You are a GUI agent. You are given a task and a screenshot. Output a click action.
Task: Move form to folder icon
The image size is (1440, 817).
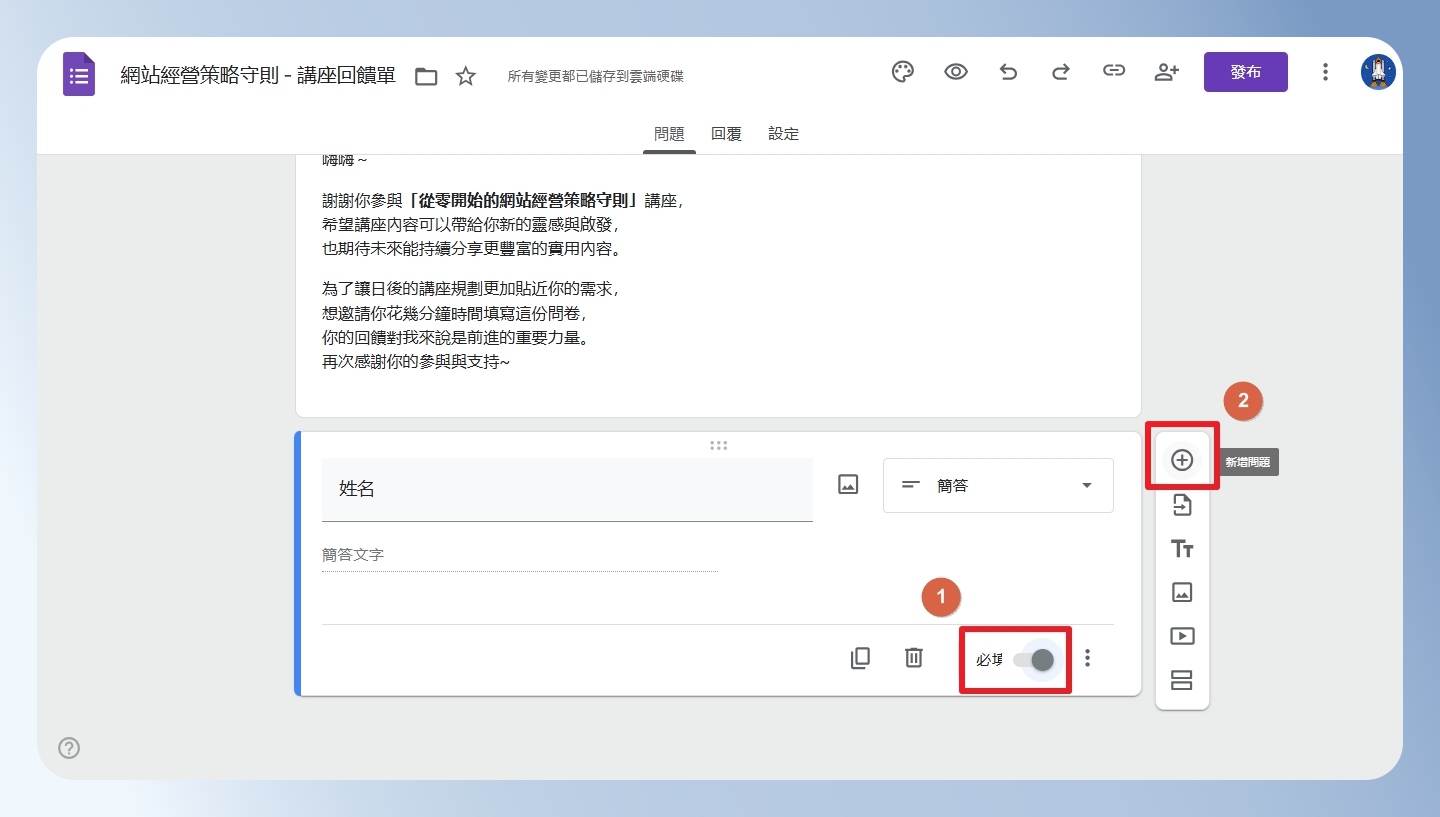(x=426, y=76)
